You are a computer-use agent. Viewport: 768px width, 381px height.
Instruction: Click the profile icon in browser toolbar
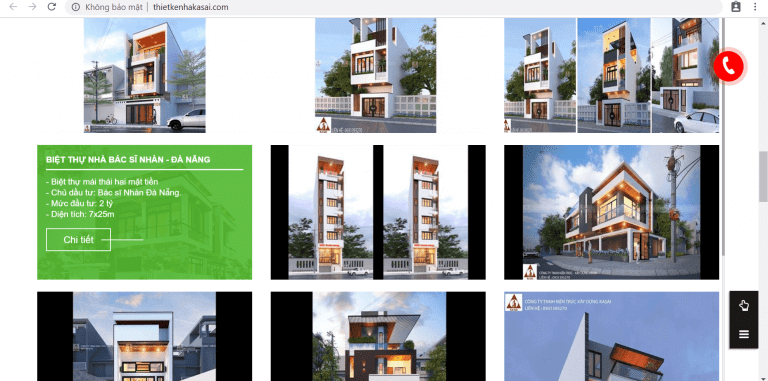point(736,7)
